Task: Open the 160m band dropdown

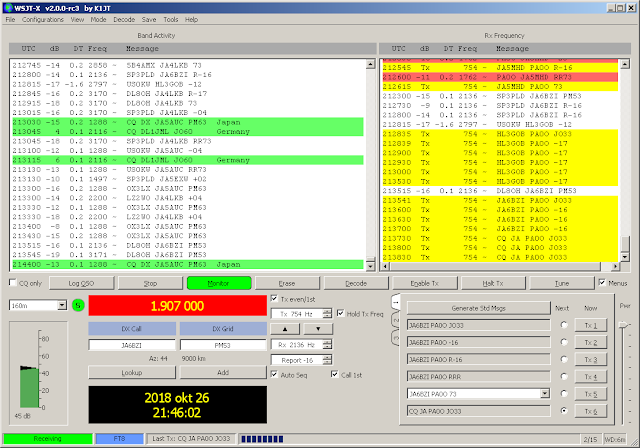Action: pyautogui.click(x=62, y=305)
